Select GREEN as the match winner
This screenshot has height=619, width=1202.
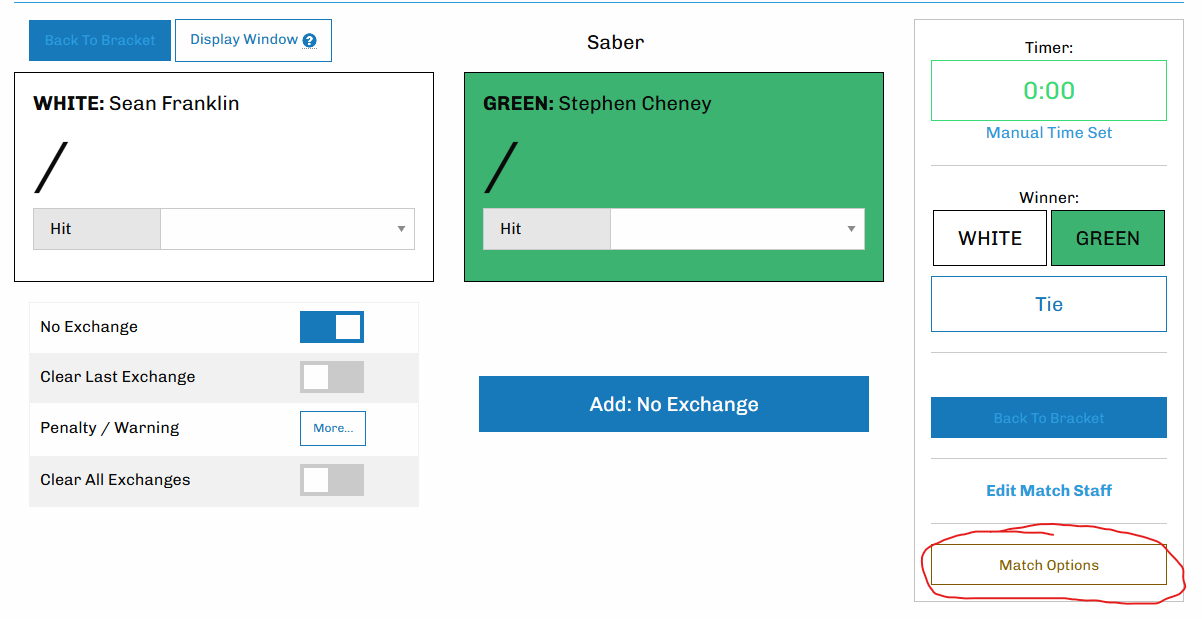pyautogui.click(x=1108, y=238)
